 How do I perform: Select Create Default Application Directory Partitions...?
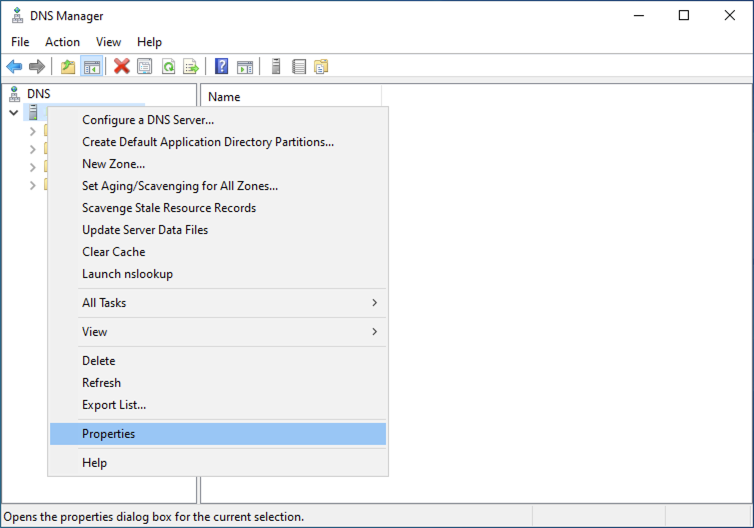tap(218, 142)
